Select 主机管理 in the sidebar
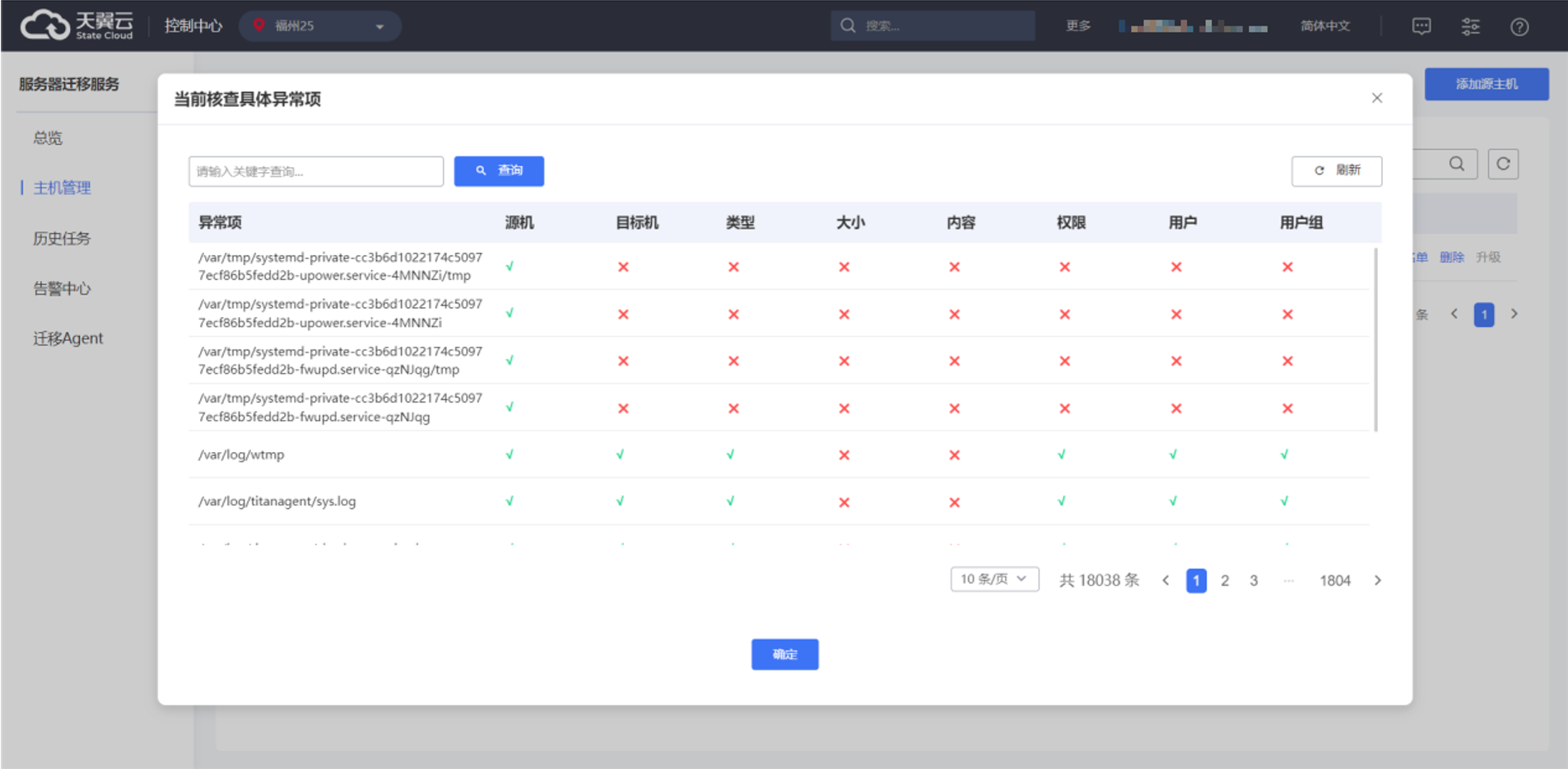1568x769 pixels. pos(62,188)
